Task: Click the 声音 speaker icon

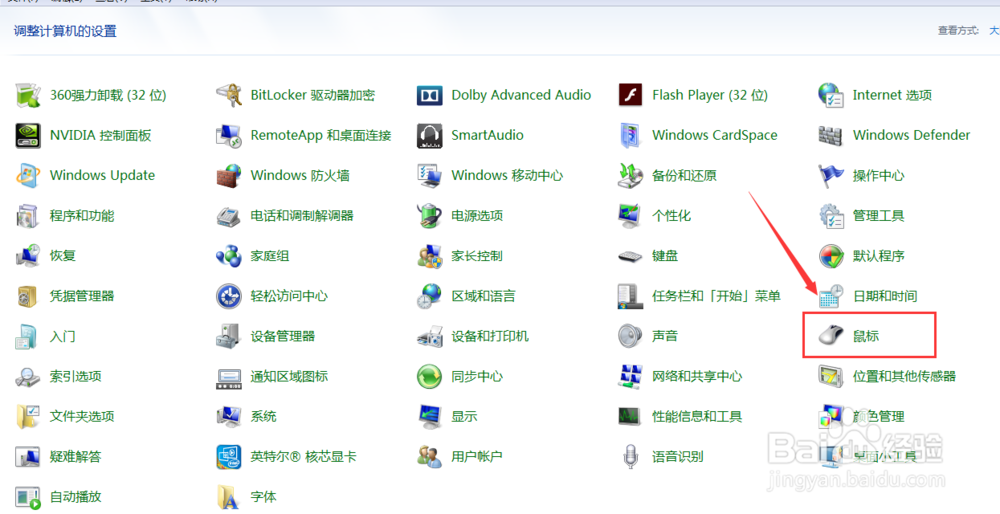Action: [x=630, y=336]
